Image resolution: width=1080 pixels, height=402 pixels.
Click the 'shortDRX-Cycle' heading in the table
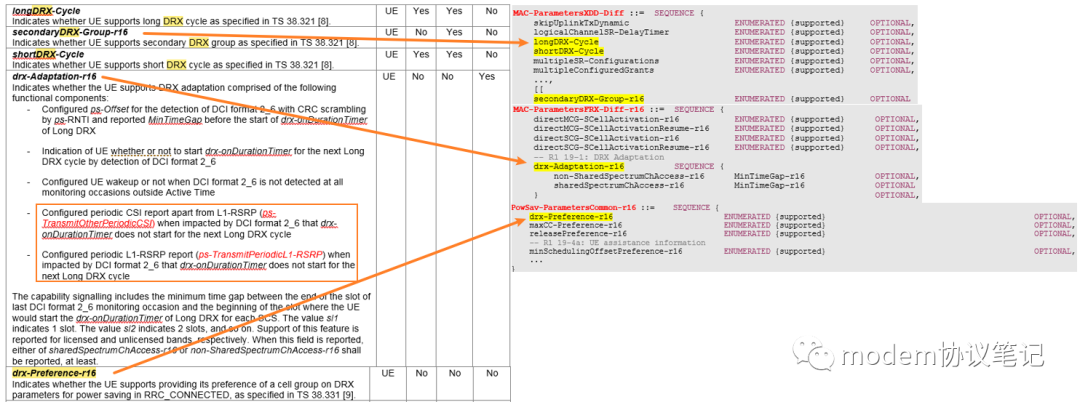(48, 54)
